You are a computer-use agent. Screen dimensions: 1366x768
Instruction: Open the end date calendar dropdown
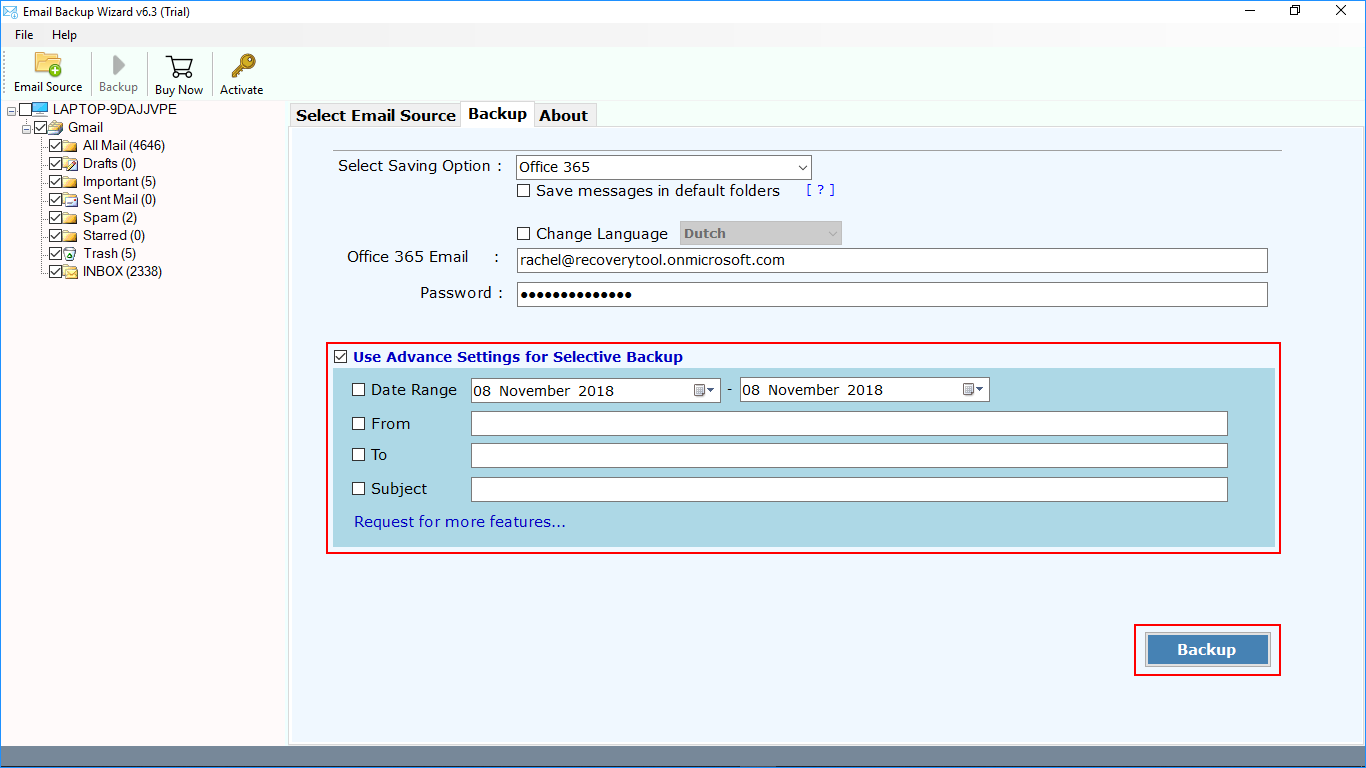(x=974, y=390)
